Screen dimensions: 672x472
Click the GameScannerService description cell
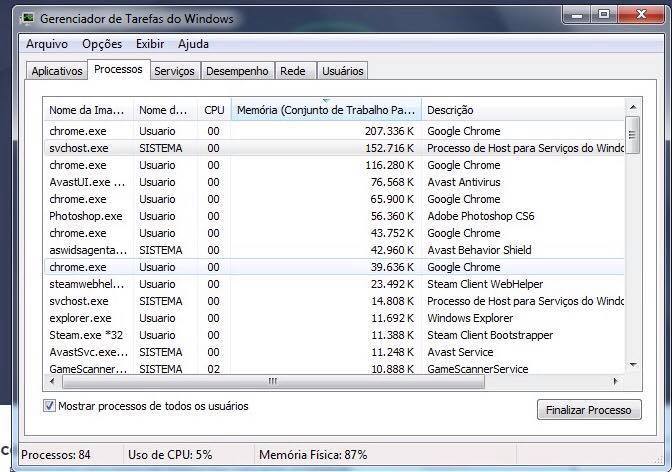click(x=477, y=369)
